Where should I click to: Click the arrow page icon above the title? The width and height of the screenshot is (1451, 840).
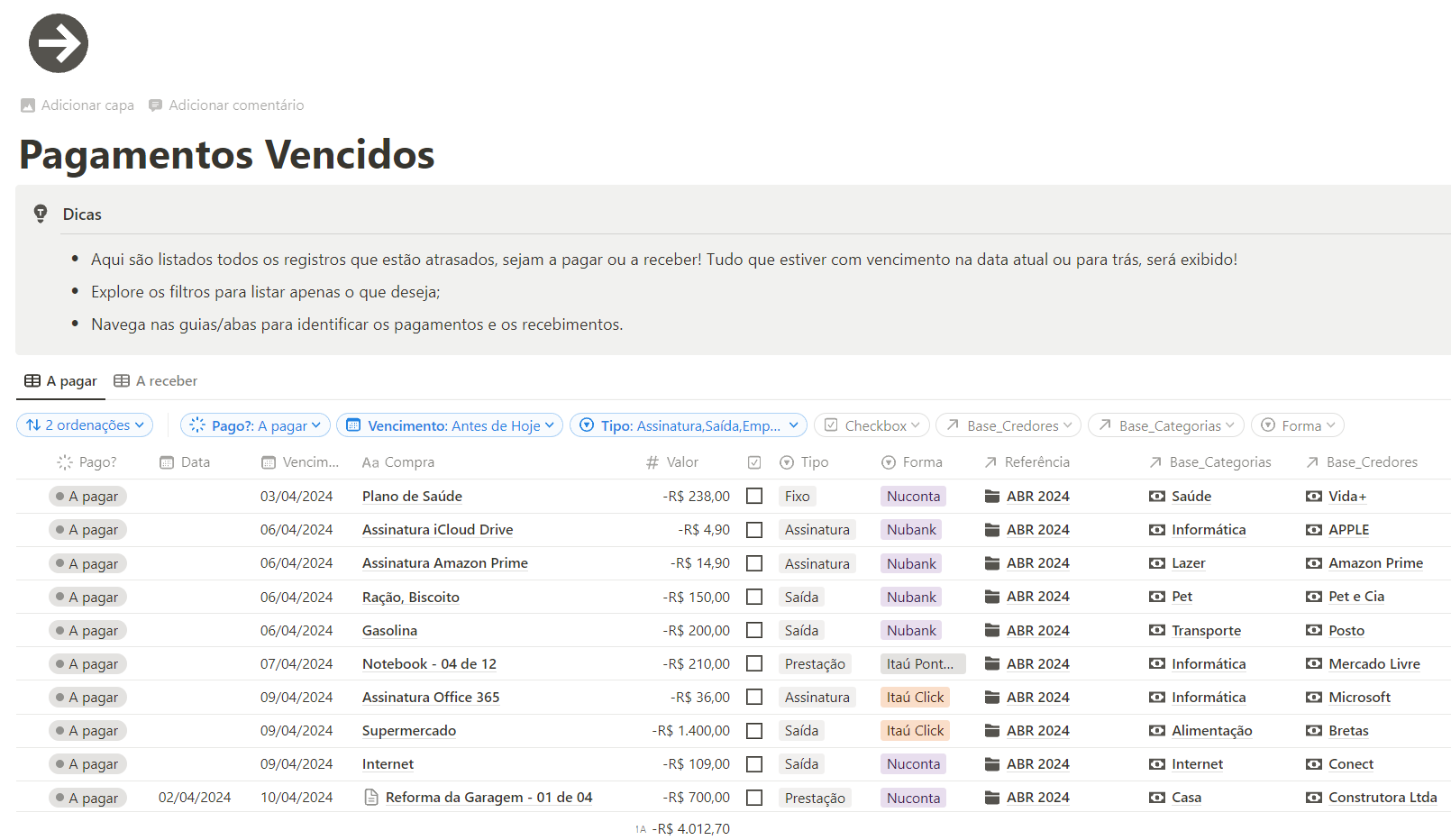[x=59, y=43]
